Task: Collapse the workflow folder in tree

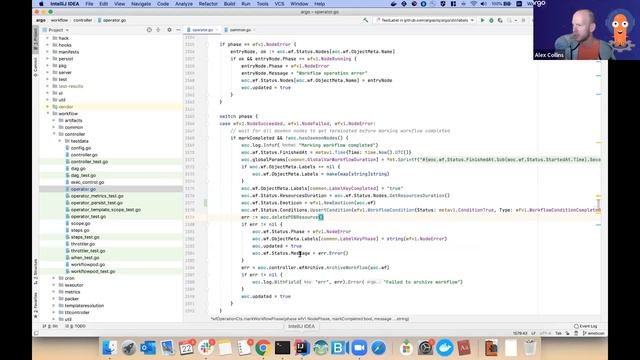Action: tap(48, 113)
